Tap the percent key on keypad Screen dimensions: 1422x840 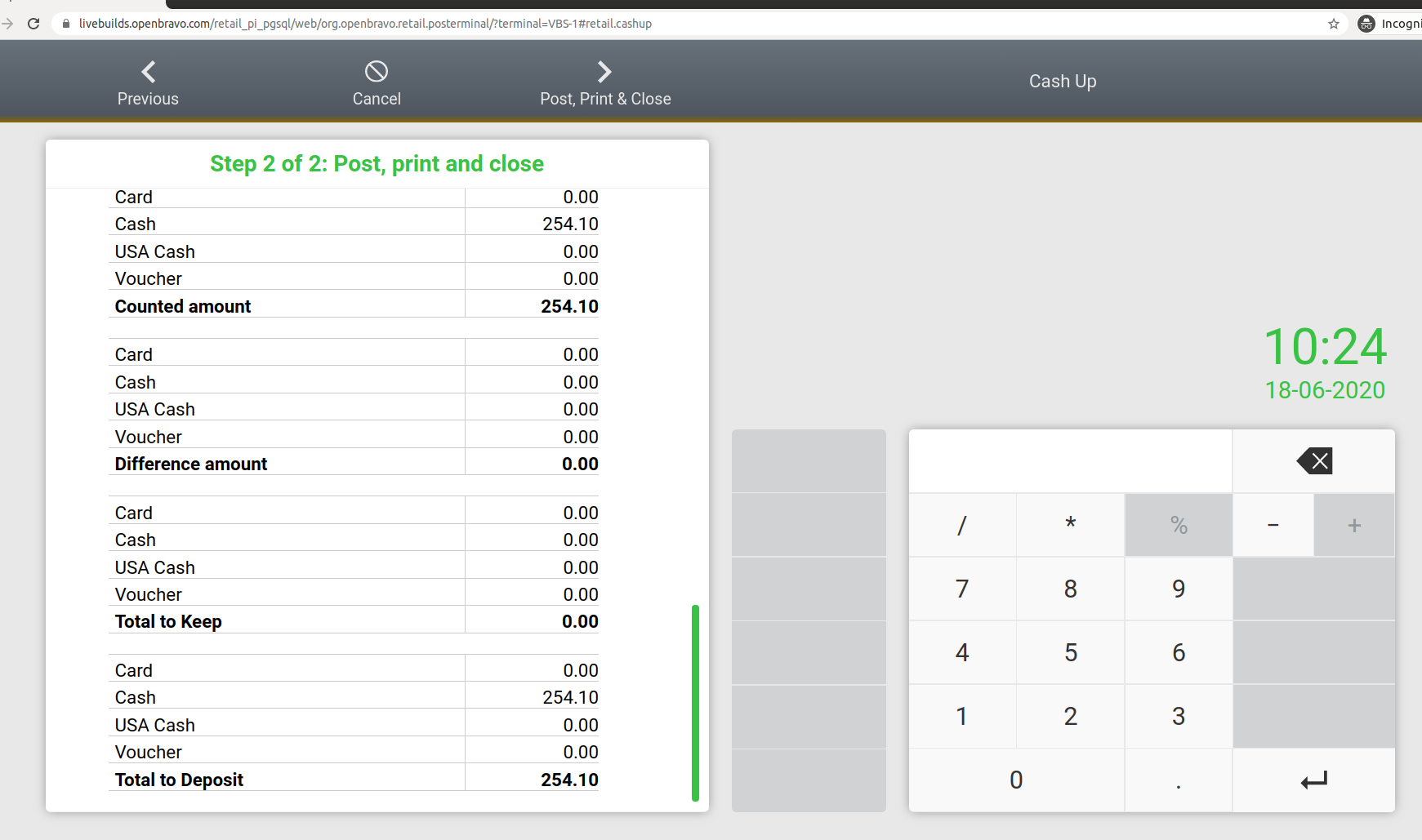coord(1178,525)
